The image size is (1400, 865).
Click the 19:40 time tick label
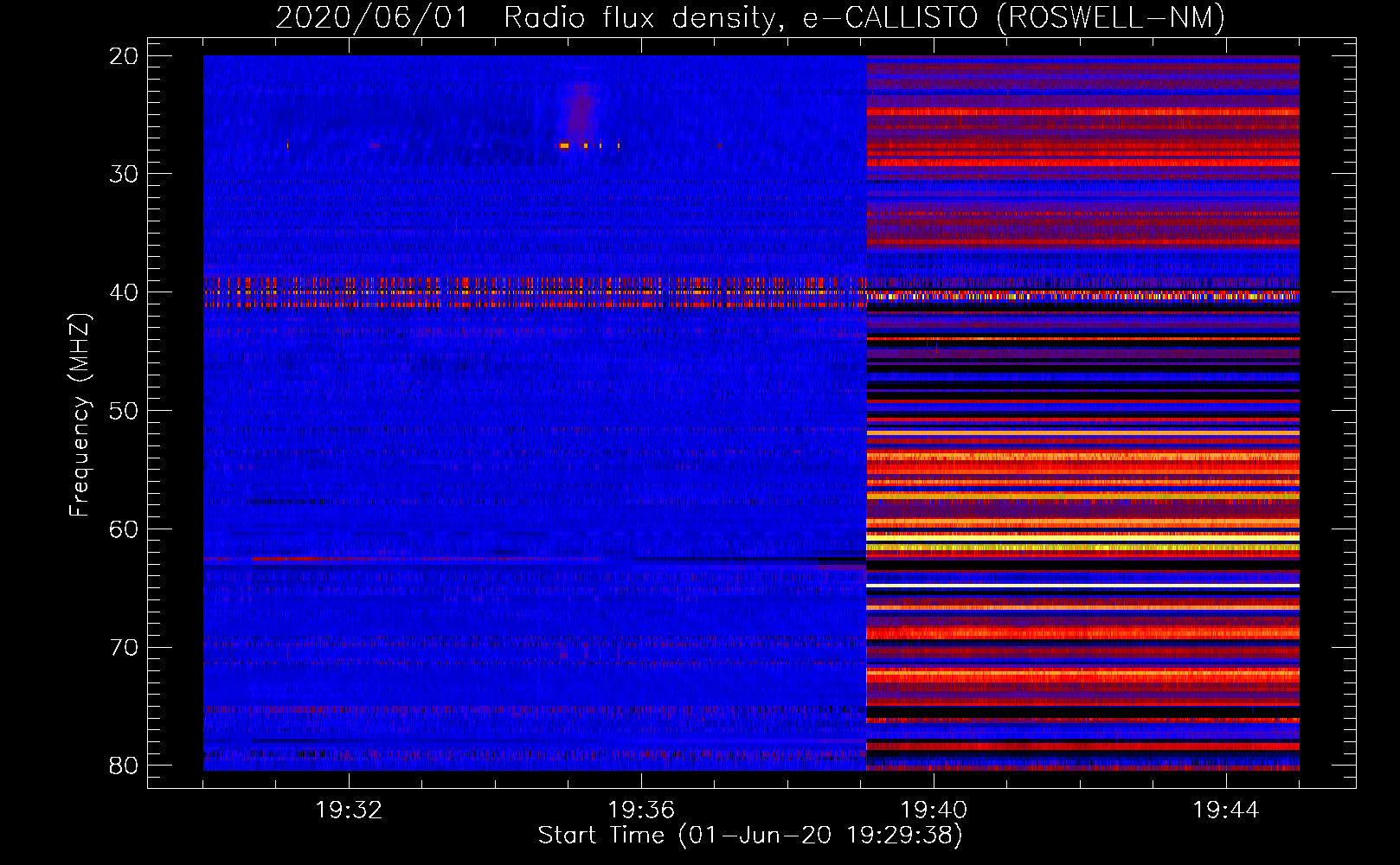(934, 810)
